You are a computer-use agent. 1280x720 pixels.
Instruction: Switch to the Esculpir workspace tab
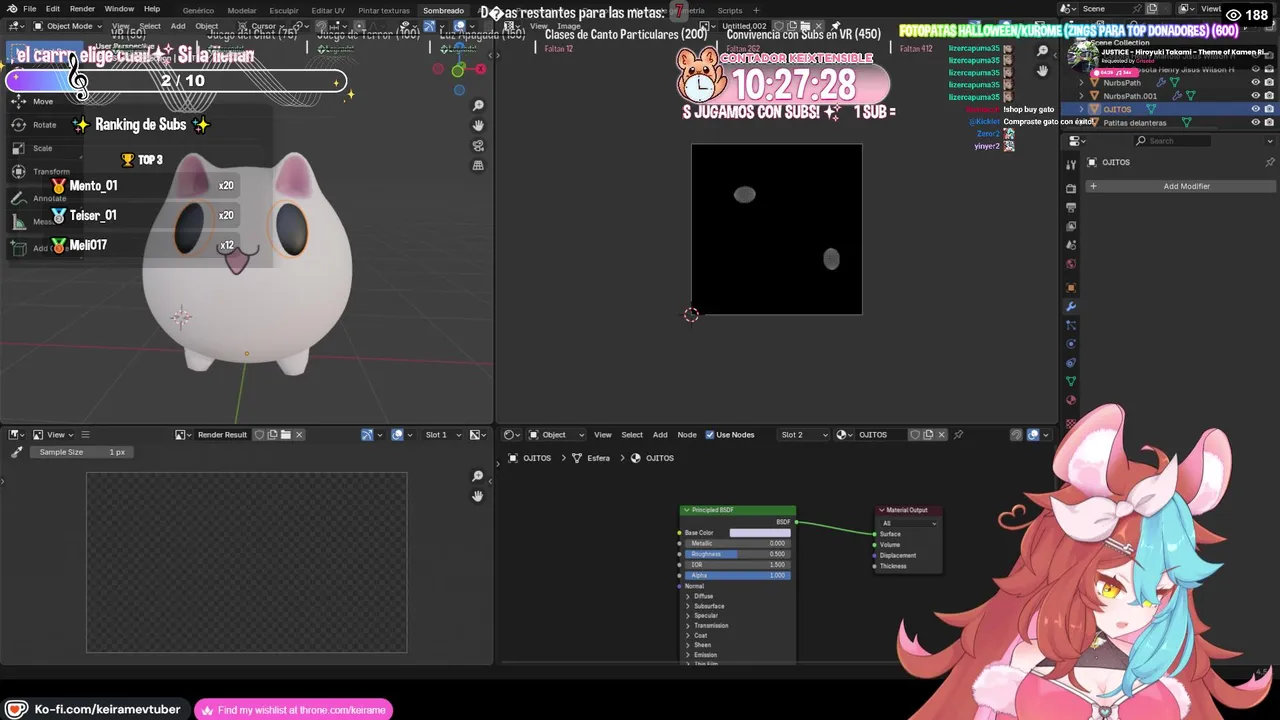(x=284, y=10)
